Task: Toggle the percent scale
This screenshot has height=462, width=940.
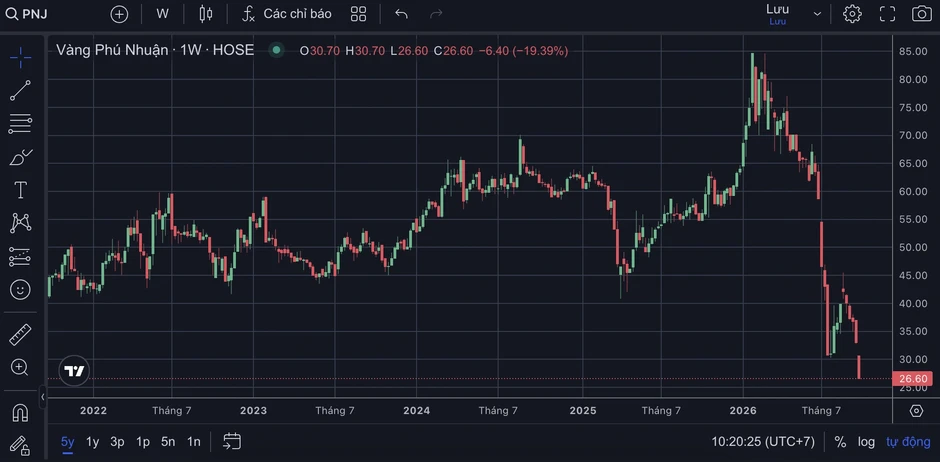Action: pyautogui.click(x=840, y=442)
